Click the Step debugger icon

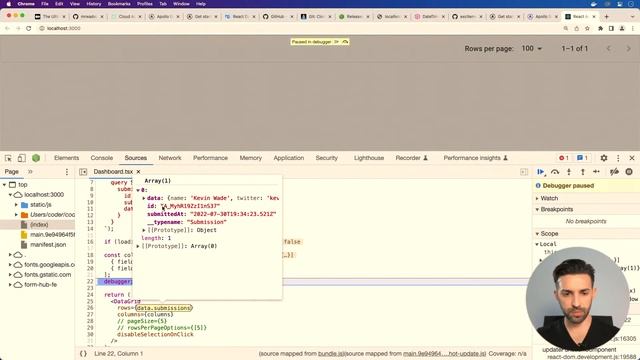coord(596,172)
